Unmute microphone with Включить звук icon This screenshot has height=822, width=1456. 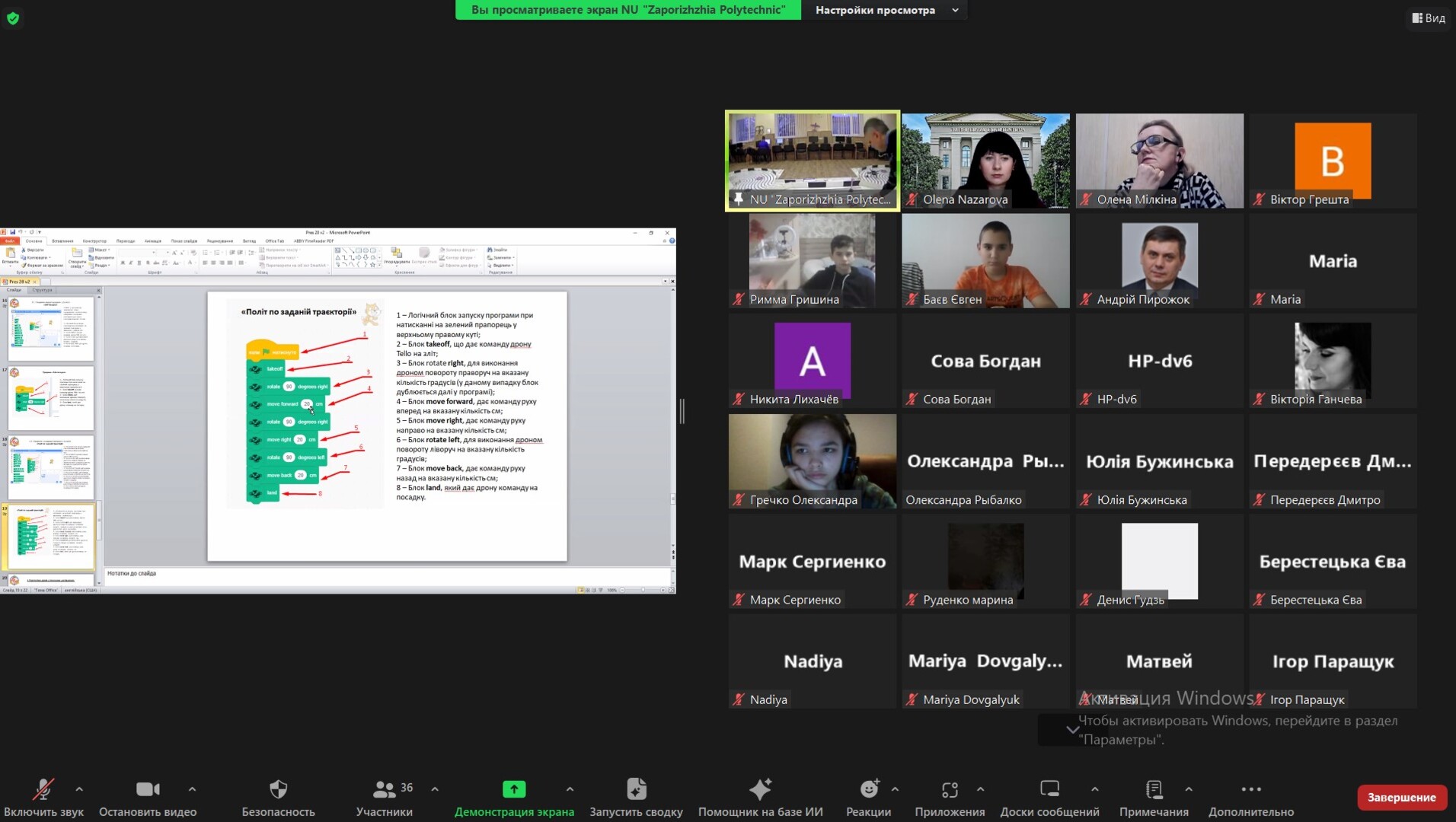[x=43, y=790]
